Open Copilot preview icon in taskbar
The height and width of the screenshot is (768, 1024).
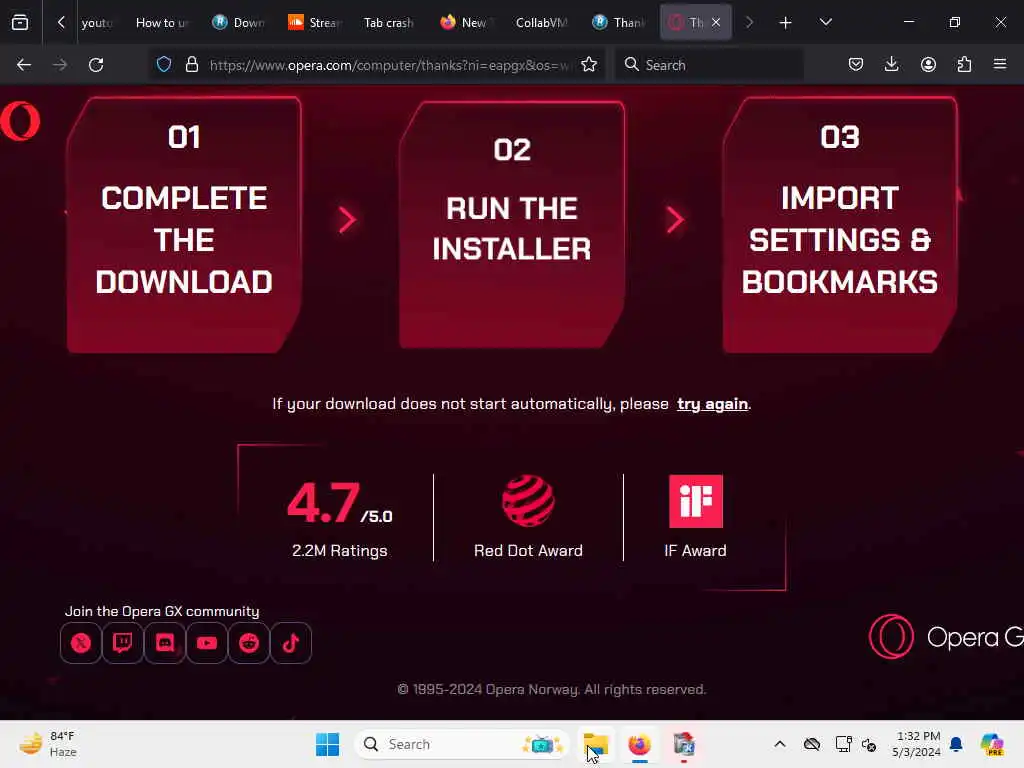(x=992, y=744)
